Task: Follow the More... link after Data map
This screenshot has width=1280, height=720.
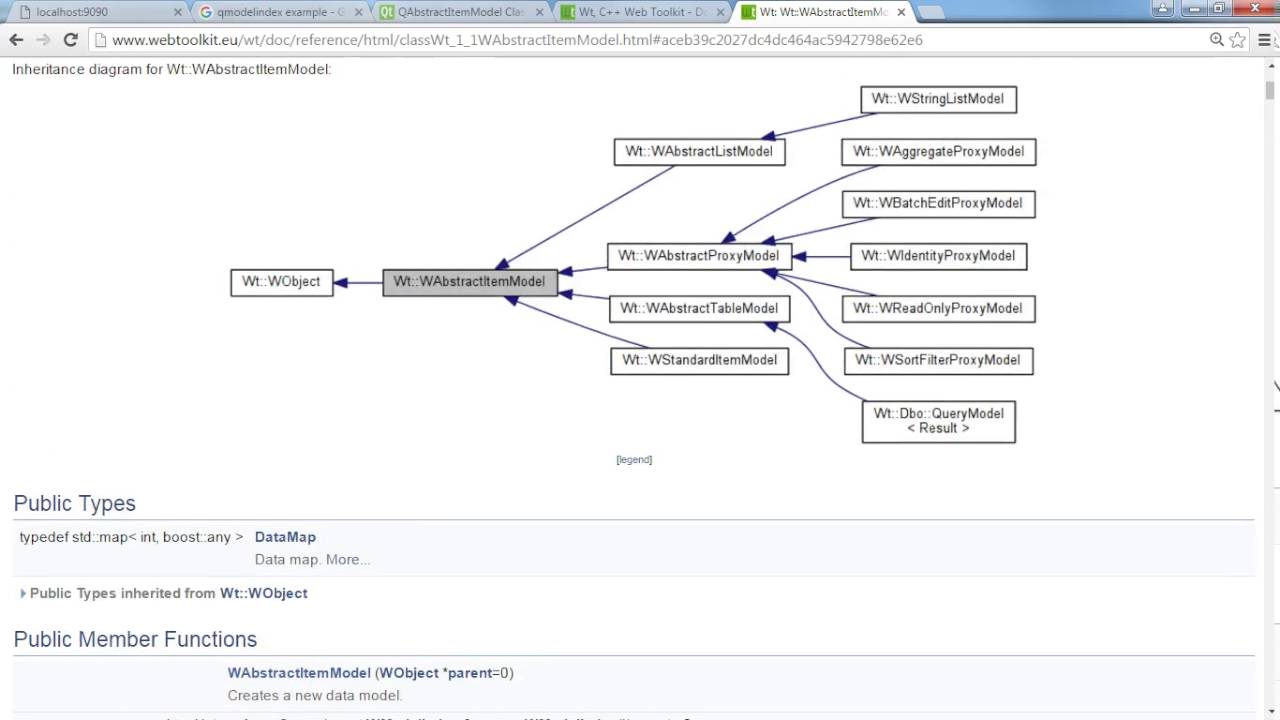Action: tap(348, 560)
